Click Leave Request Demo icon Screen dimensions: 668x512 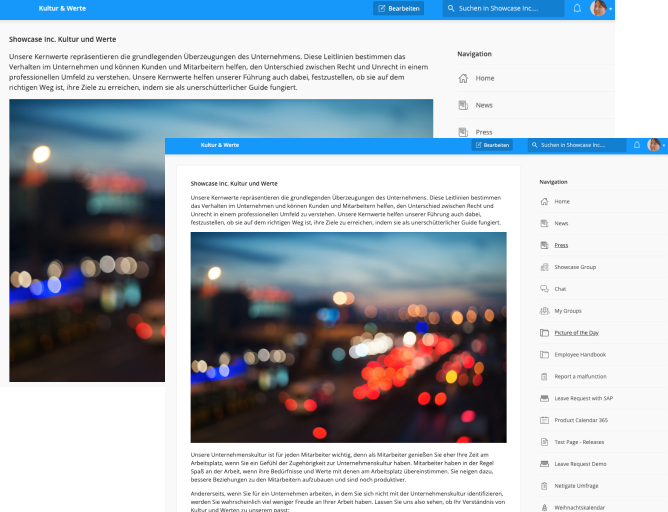(x=544, y=464)
